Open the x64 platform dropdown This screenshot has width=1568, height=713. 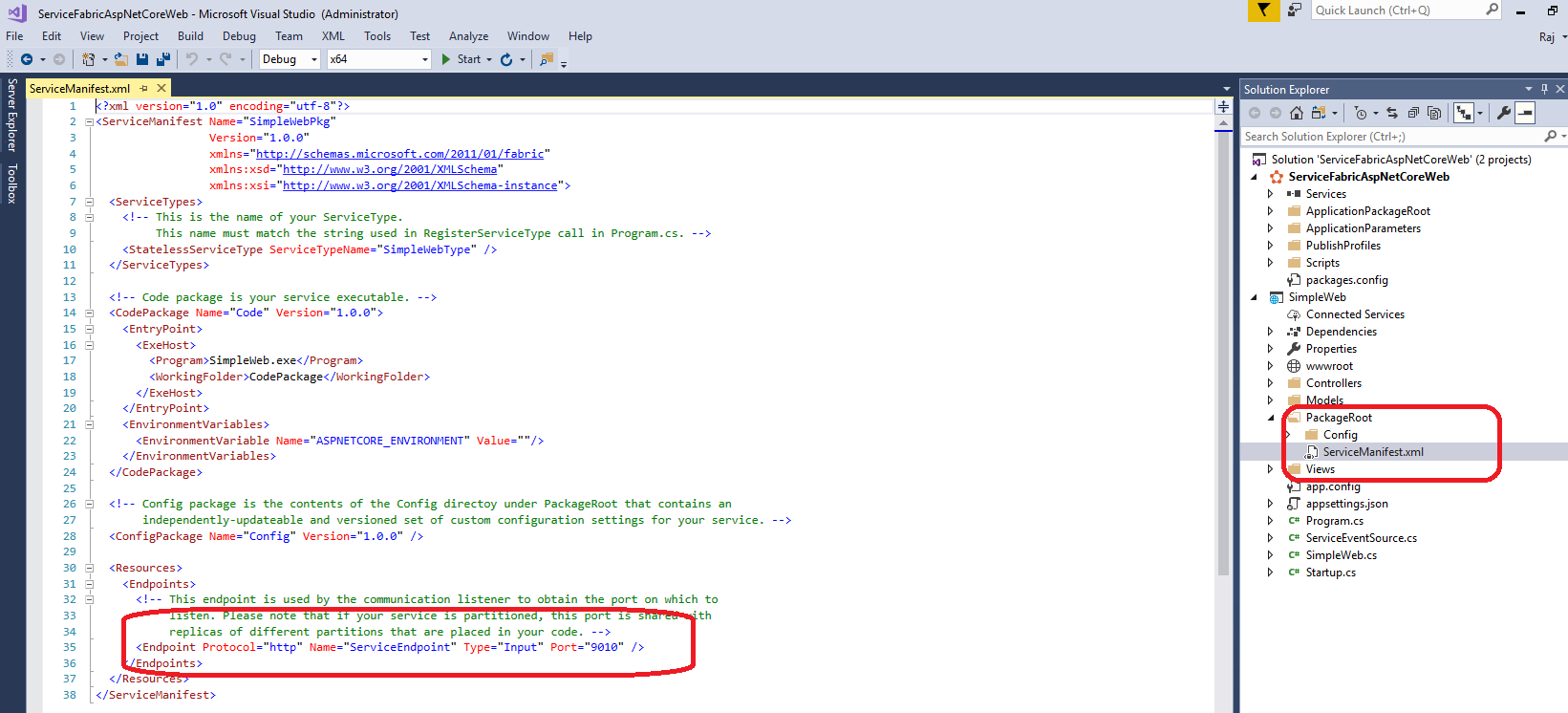(x=425, y=59)
